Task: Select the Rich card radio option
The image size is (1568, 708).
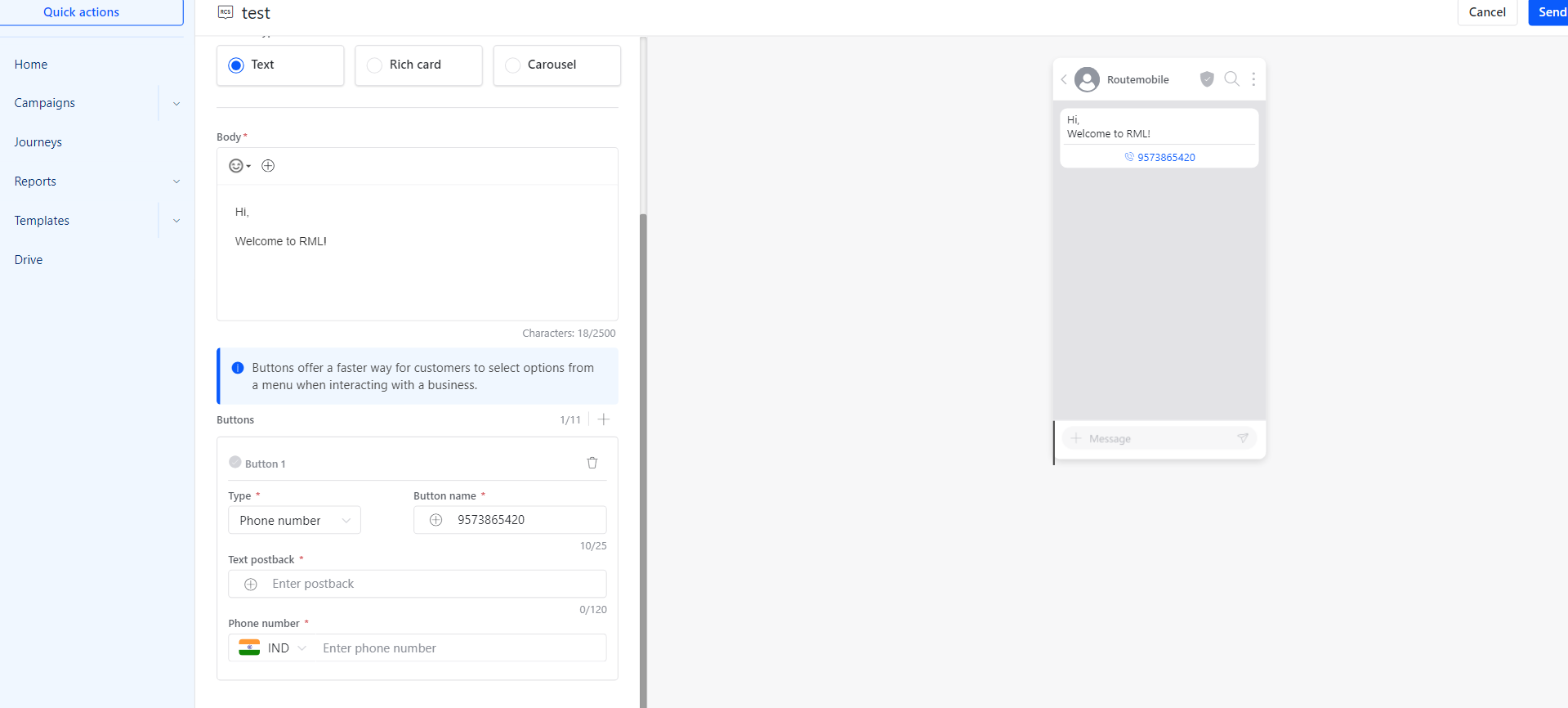Action: 374,65
